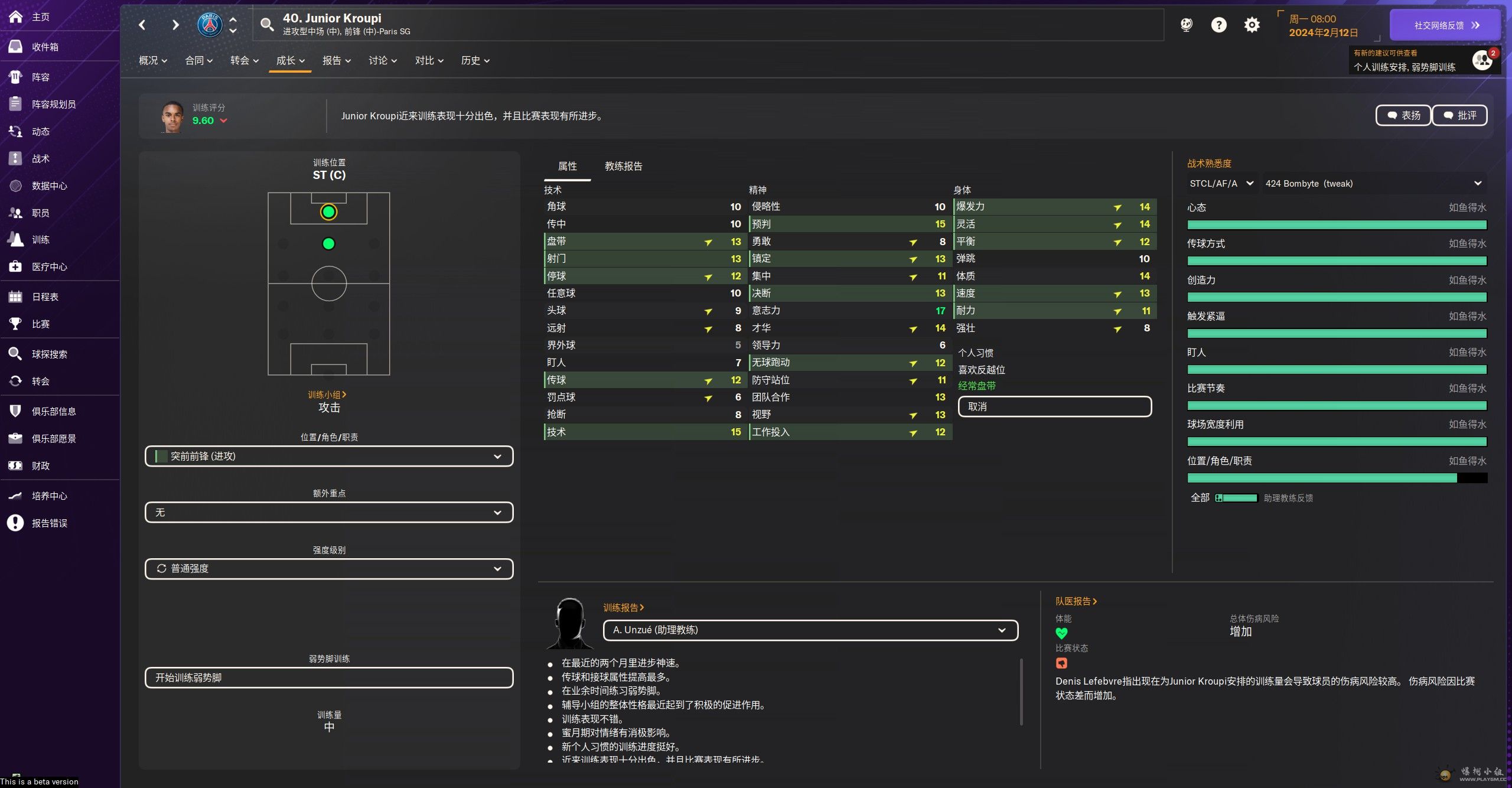Image resolution: width=1512 pixels, height=788 pixels.
Task: Open the 合同 contract menu
Action: click(199, 60)
